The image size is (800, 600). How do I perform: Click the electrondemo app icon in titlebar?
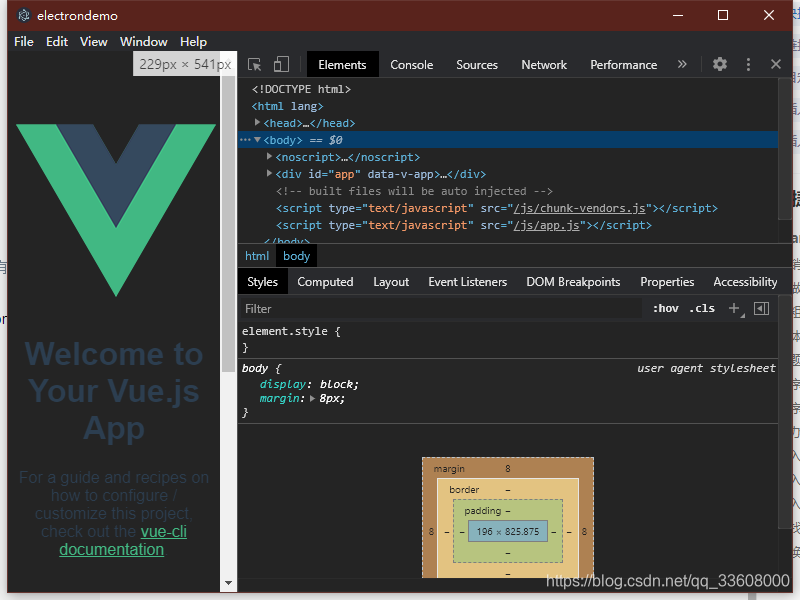pyautogui.click(x=22, y=15)
